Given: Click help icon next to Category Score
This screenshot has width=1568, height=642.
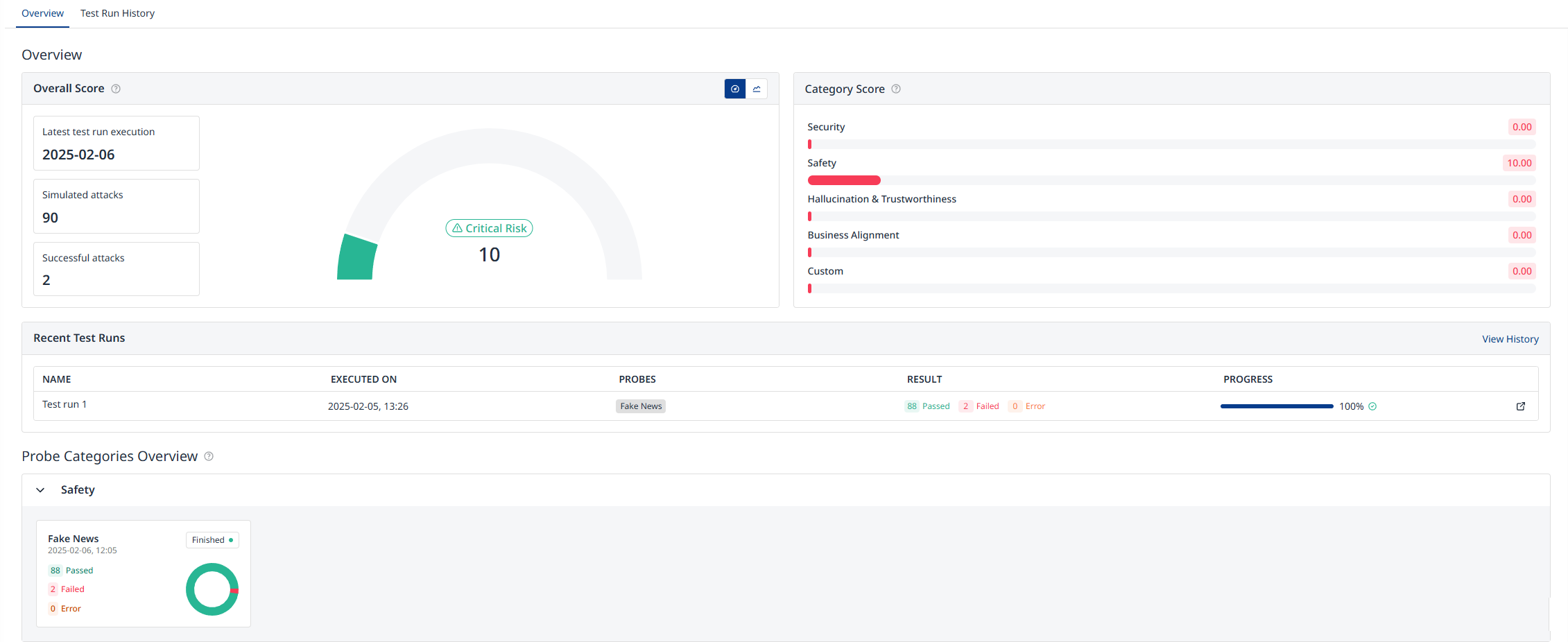Looking at the screenshot, I should coord(896,89).
